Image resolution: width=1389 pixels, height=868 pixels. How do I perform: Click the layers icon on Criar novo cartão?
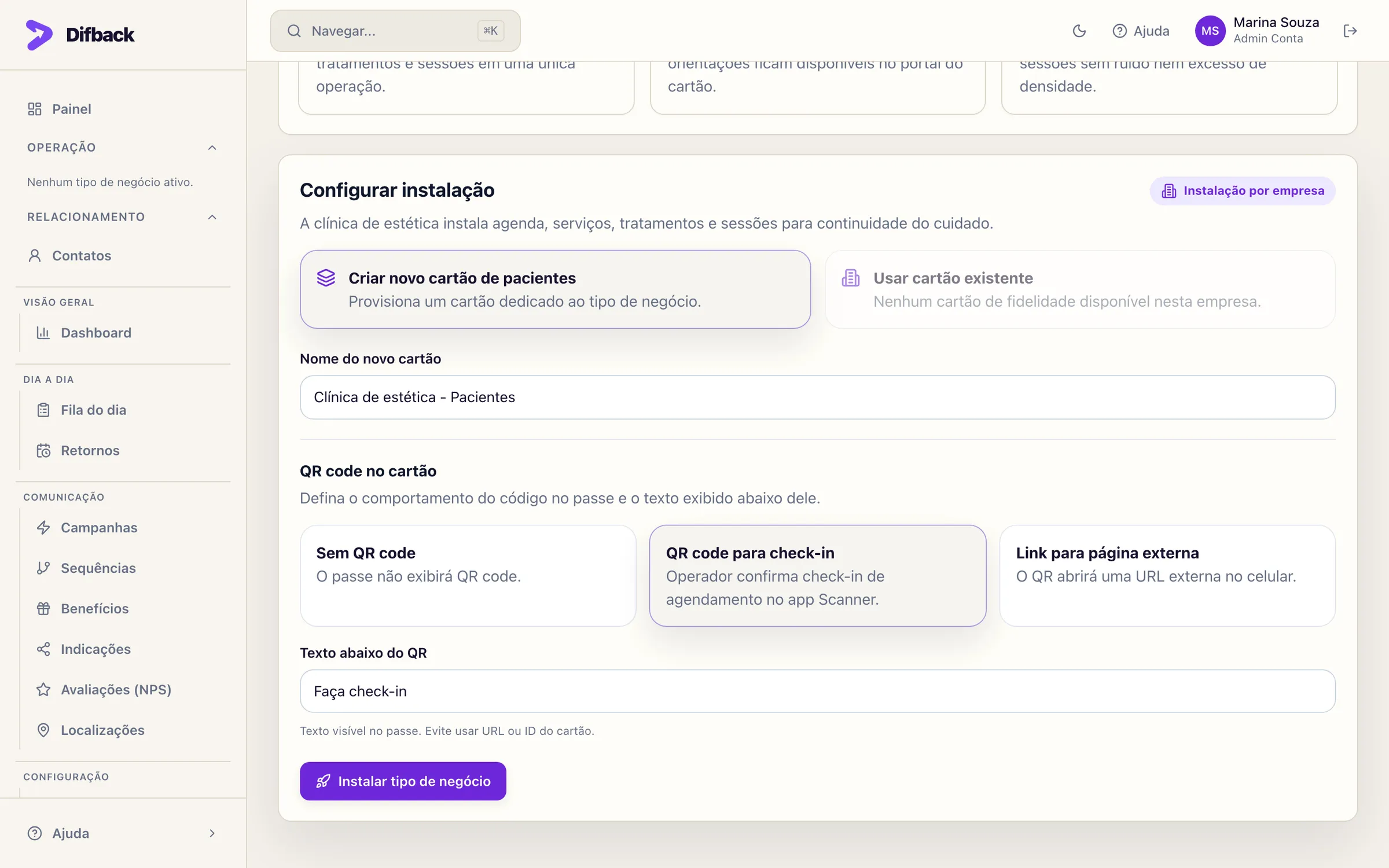[326, 278]
